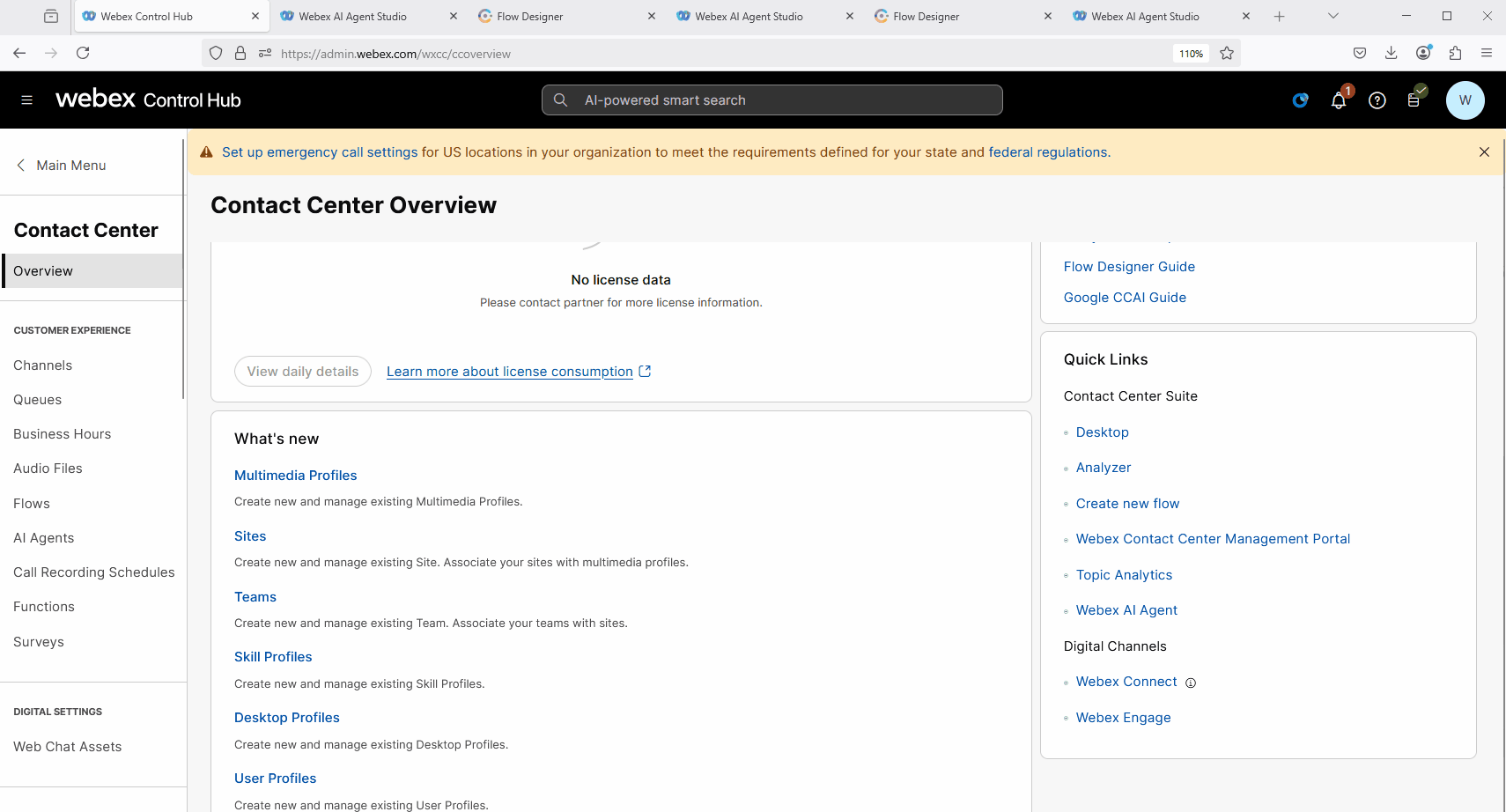Adjust the 110% zoom level indicator

tap(1191, 54)
